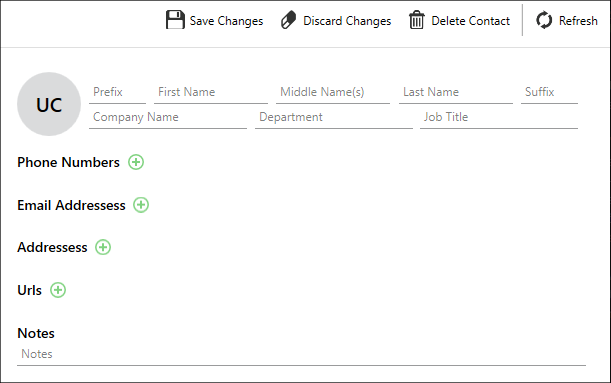This screenshot has height=383, width=611.
Task: Click the UC contact avatar
Action: 49,104
